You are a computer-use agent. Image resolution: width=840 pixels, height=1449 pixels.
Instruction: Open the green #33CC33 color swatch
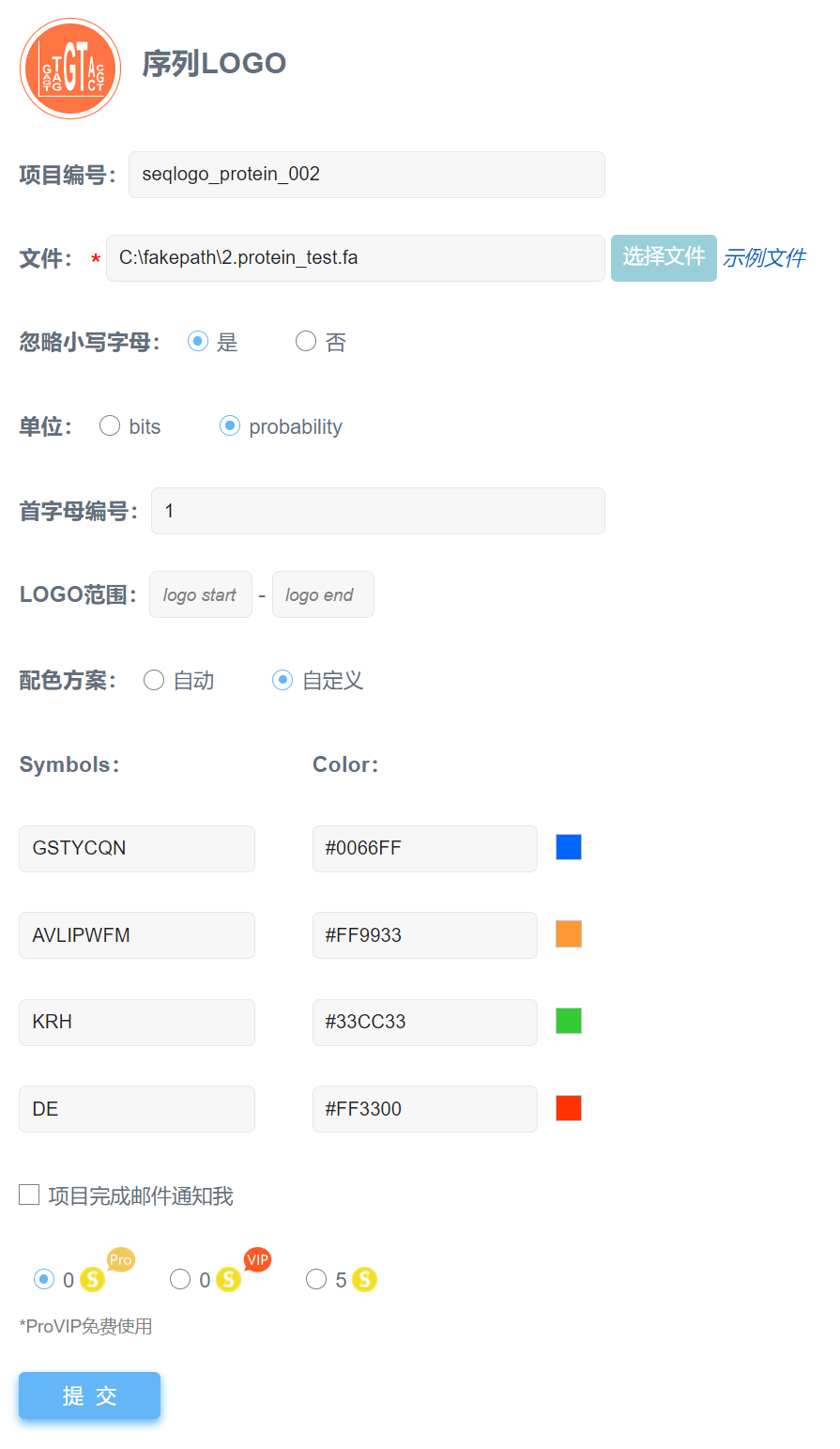click(569, 1021)
